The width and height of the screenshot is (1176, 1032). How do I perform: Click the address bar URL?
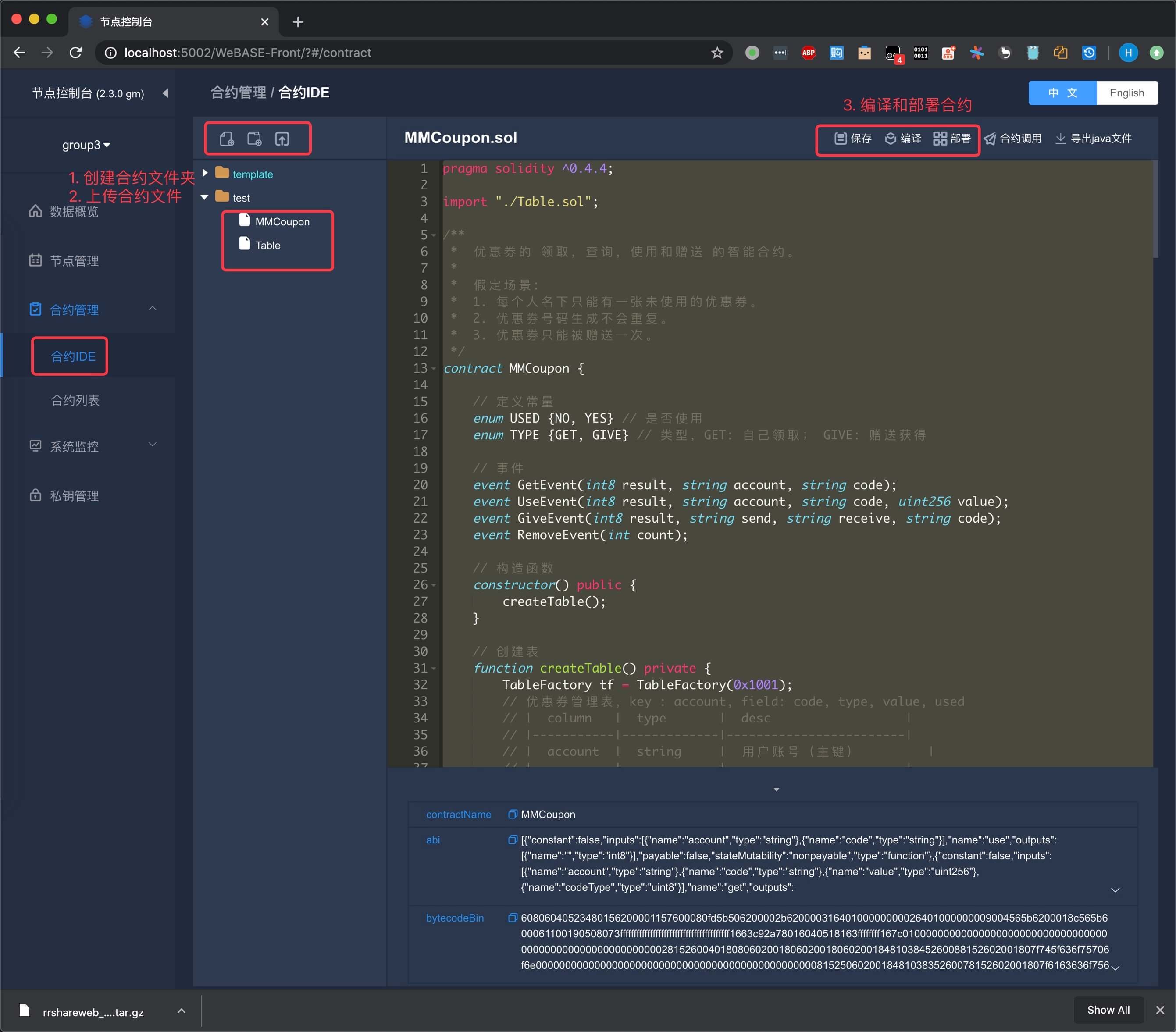[x=247, y=53]
